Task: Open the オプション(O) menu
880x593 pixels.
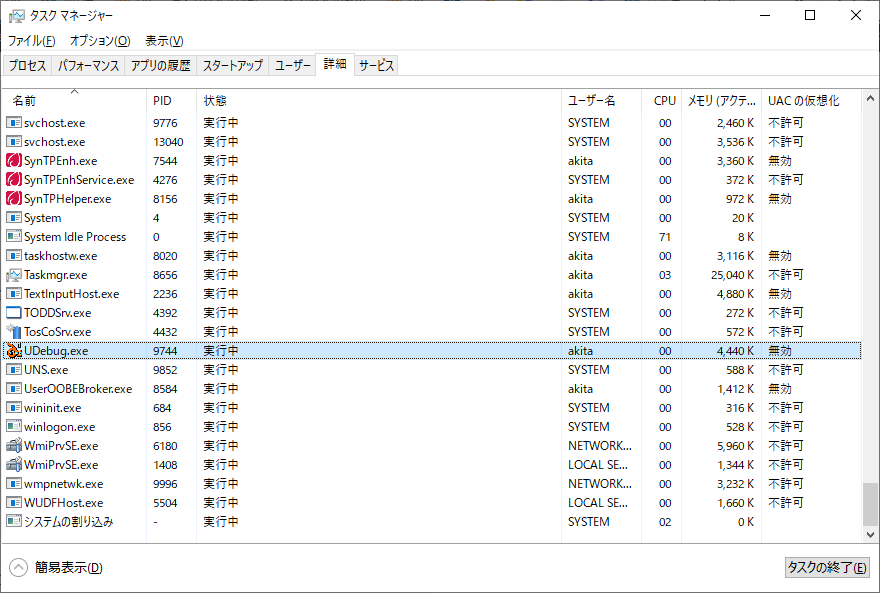Action: 100,41
